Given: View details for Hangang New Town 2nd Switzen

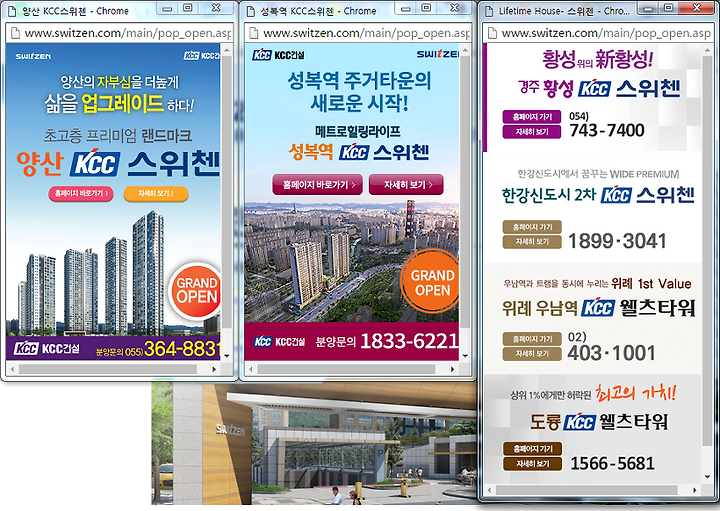Looking at the screenshot, I should pos(532,242).
